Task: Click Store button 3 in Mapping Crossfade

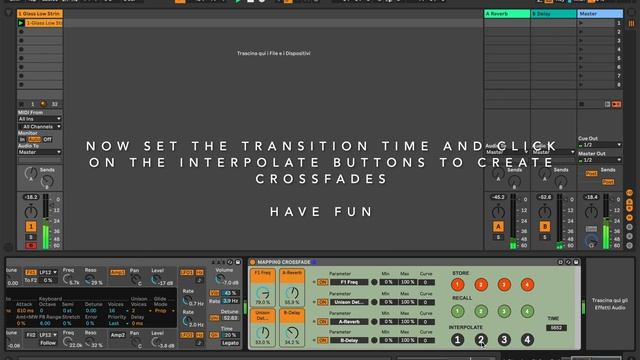Action: (x=504, y=284)
